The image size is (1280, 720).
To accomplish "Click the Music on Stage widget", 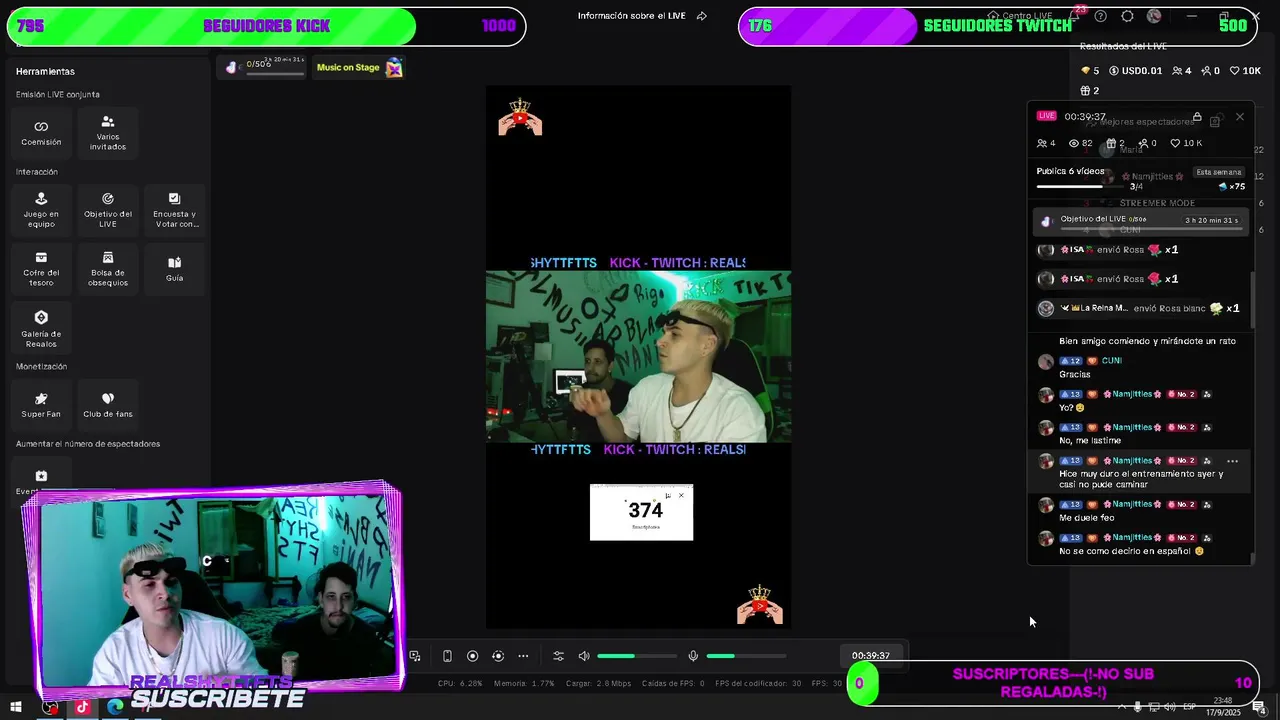I will [x=359, y=67].
